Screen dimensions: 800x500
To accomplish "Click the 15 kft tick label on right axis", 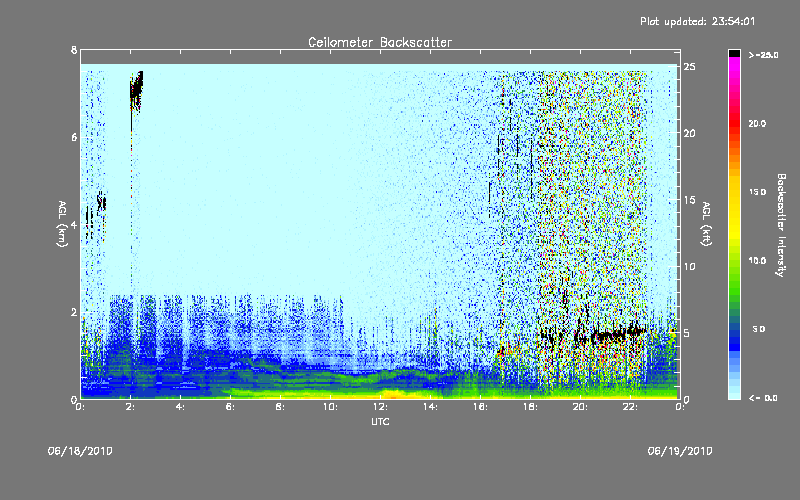I will click(689, 200).
